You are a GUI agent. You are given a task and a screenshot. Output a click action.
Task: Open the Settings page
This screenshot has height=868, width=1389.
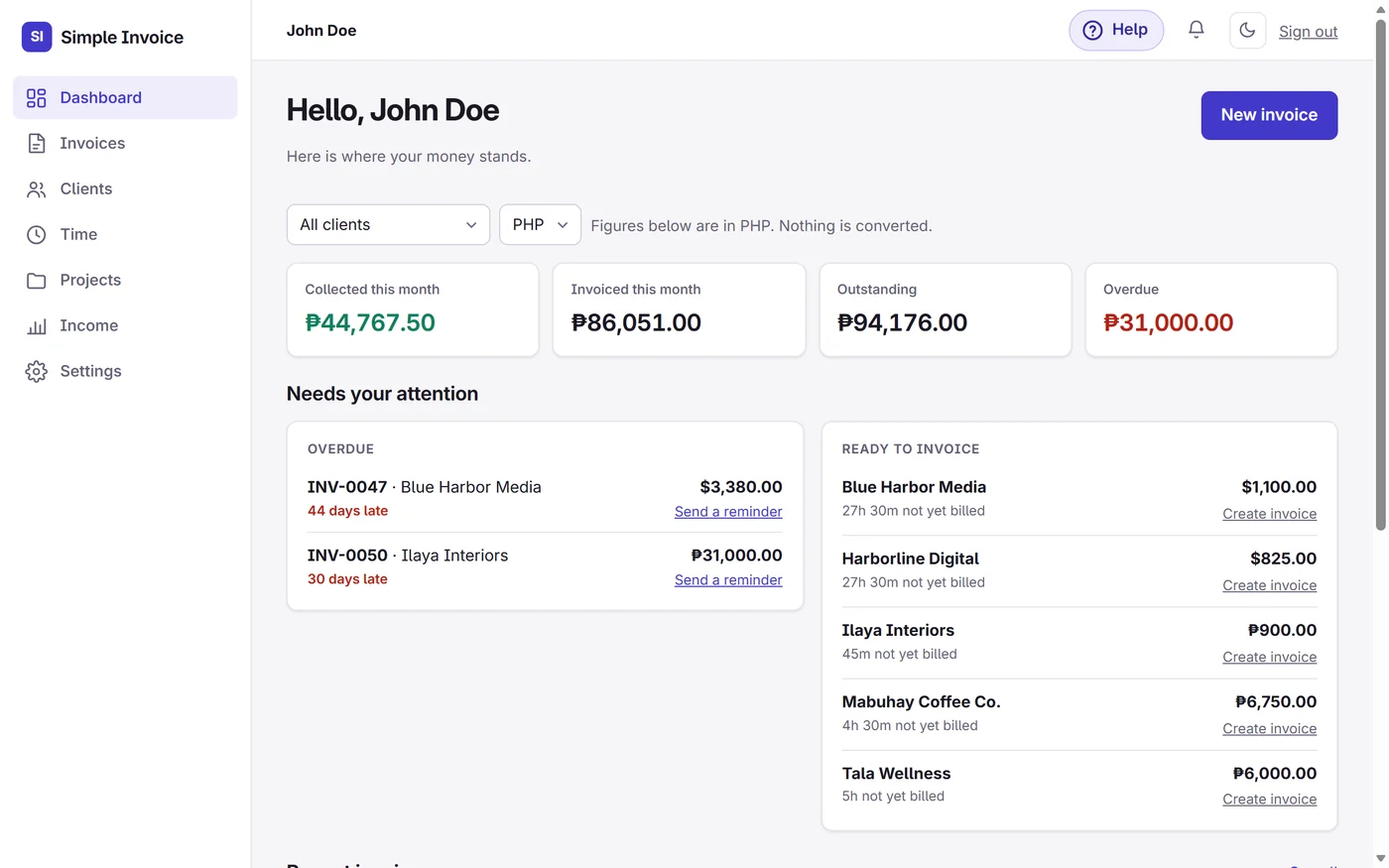pyautogui.click(x=125, y=371)
